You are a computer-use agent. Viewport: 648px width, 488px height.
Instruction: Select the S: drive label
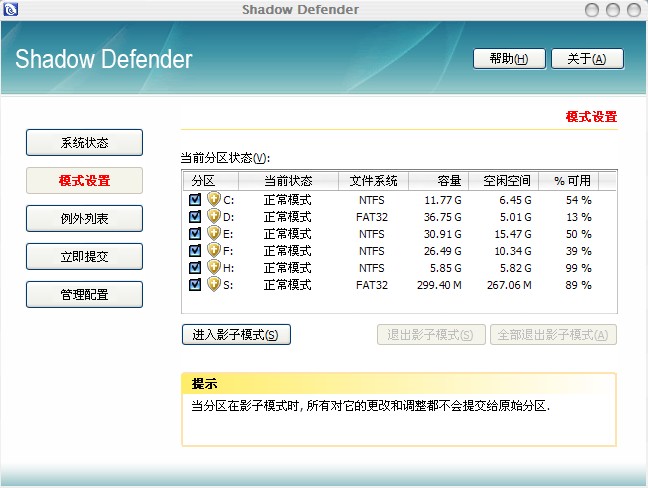[x=228, y=285]
